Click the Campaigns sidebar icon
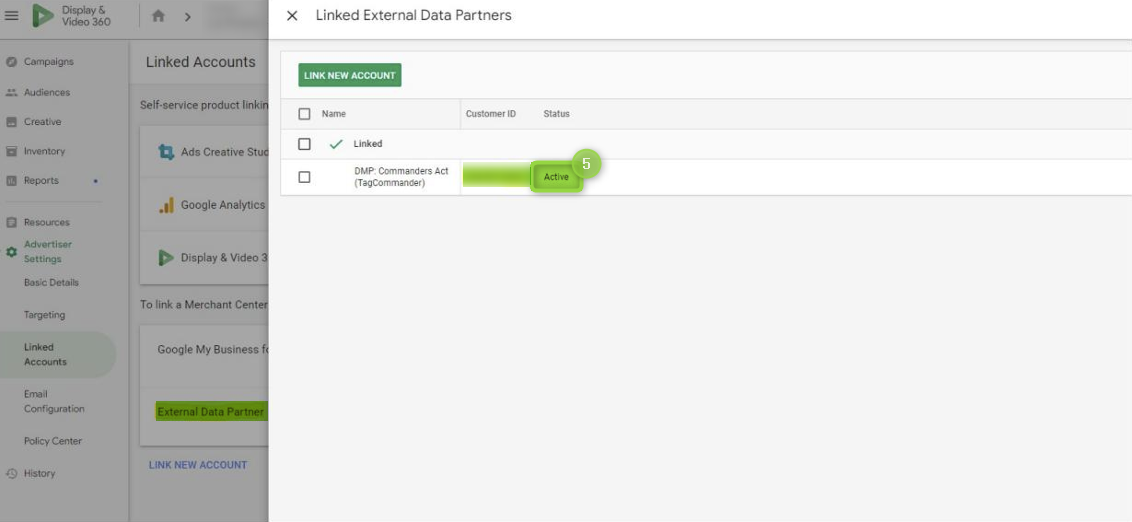This screenshot has width=1132, height=522. [11, 62]
